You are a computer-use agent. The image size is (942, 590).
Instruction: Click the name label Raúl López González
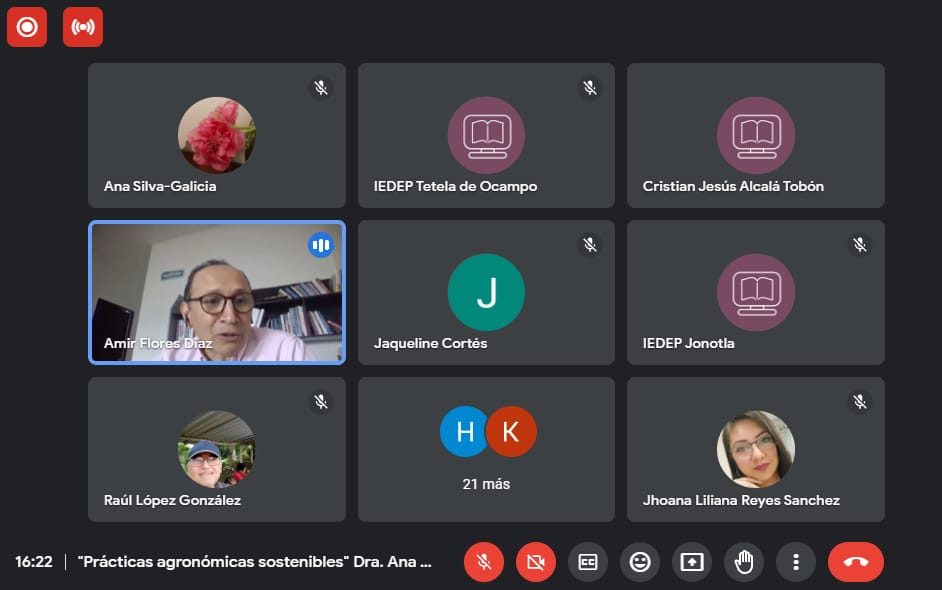172,500
